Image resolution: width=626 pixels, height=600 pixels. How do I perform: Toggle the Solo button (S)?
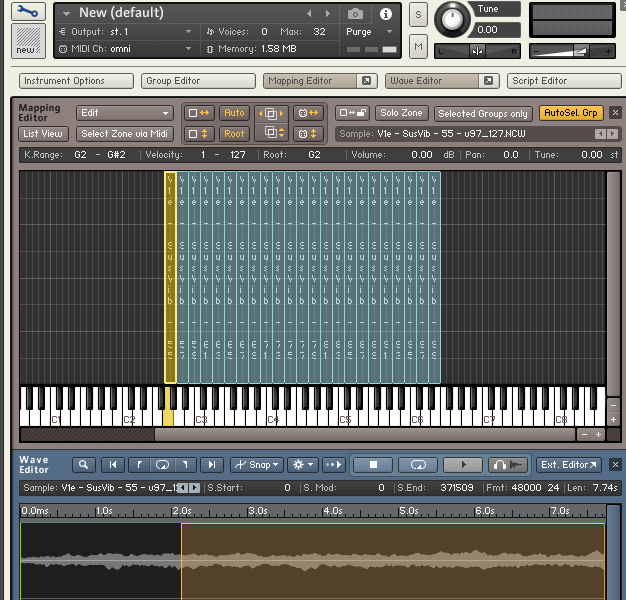[418, 16]
